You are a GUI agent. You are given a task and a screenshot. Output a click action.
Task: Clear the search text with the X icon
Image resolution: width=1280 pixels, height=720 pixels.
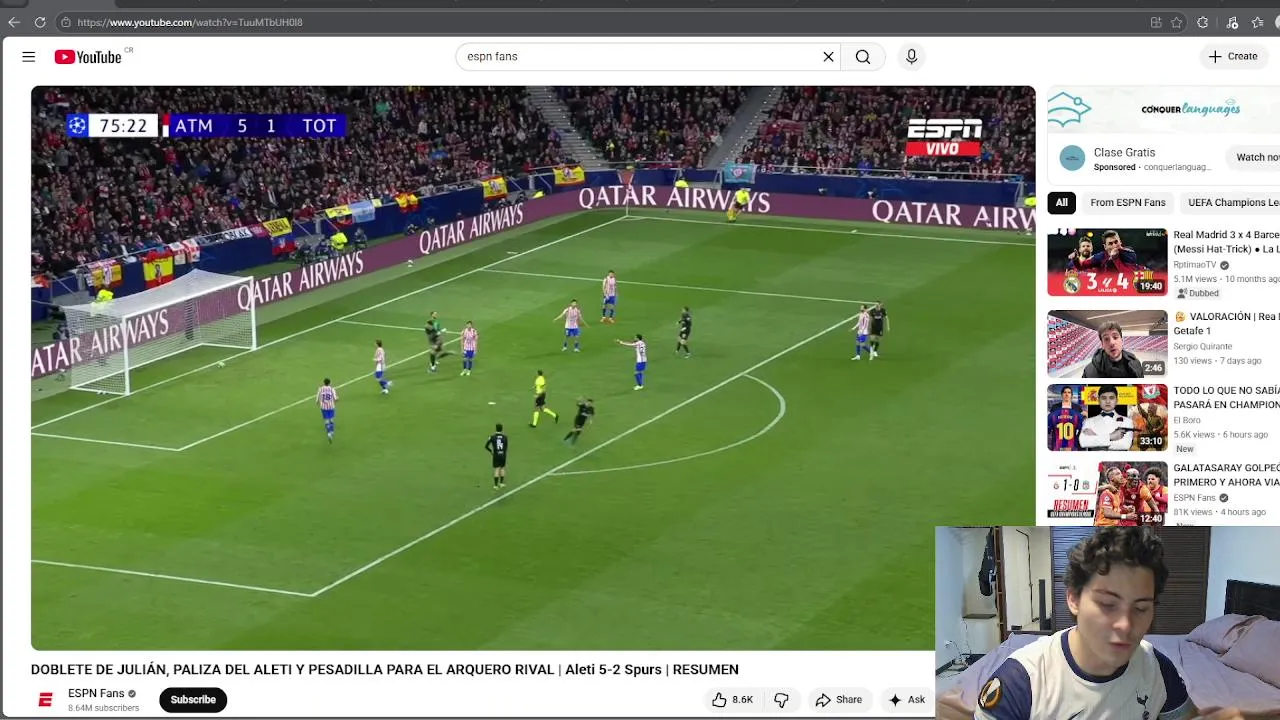pyautogui.click(x=829, y=57)
